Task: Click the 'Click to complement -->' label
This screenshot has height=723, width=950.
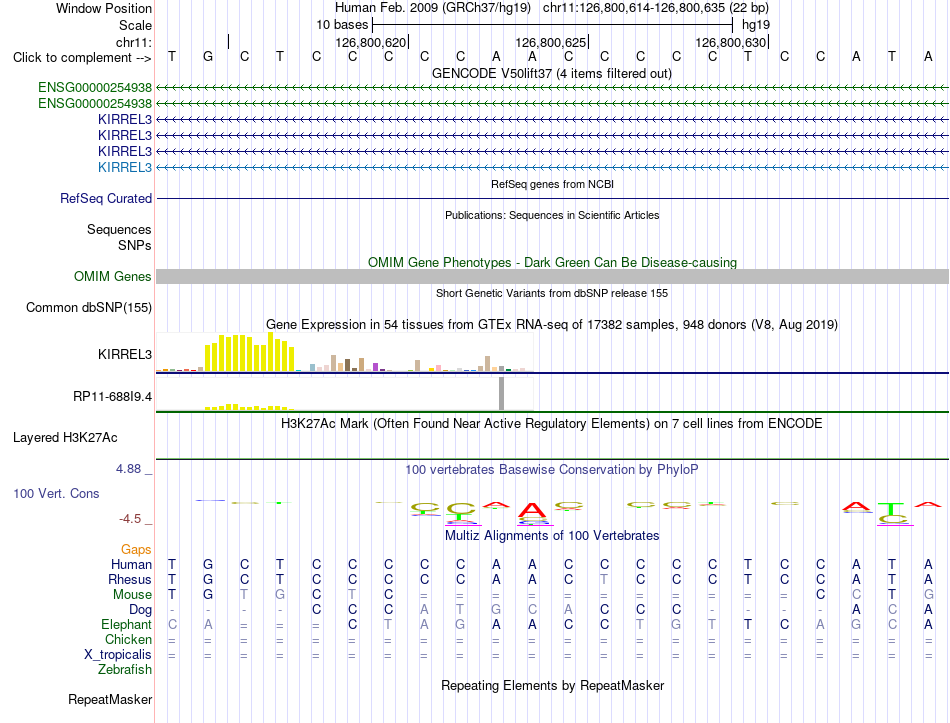Action: 82,58
